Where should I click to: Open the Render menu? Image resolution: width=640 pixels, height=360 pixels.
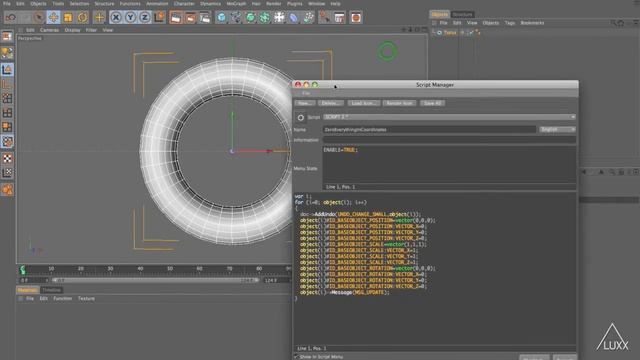point(273,4)
